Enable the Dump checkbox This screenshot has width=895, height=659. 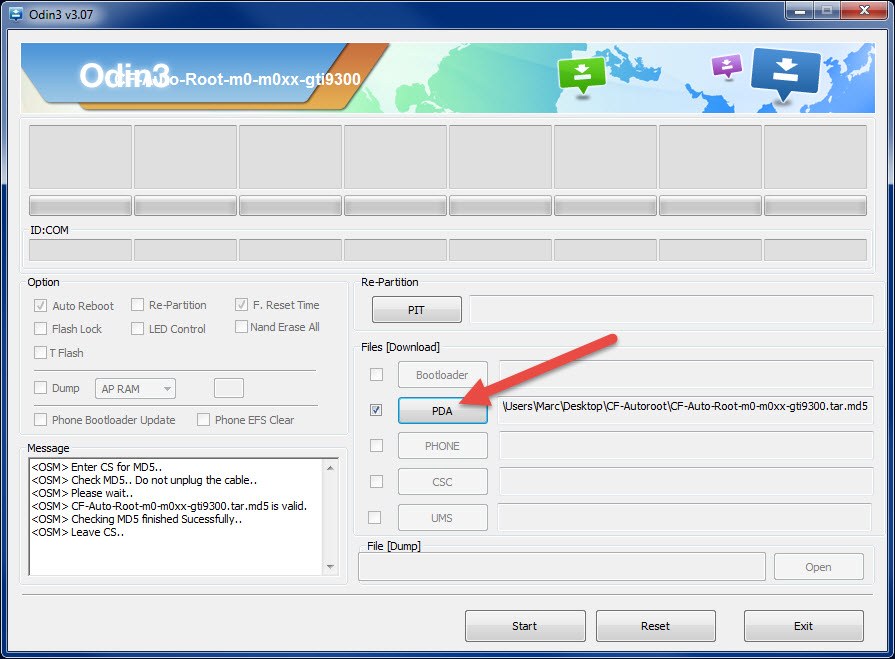point(41,388)
